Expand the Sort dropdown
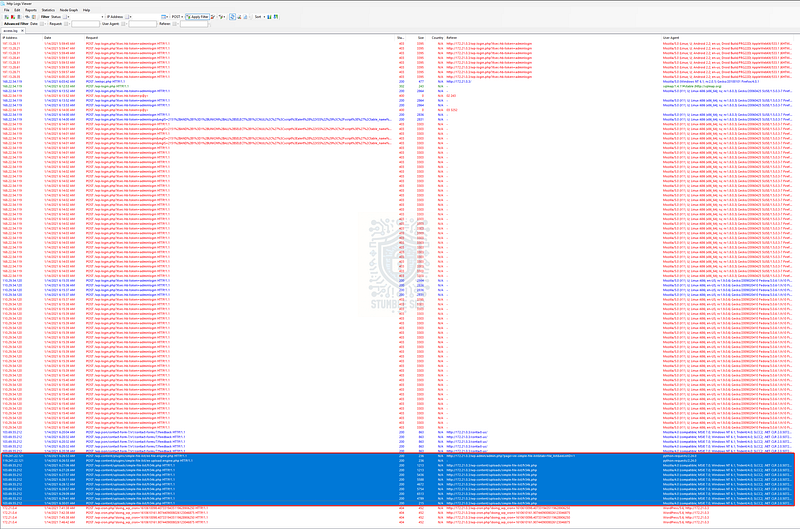800x529 pixels. (260, 17)
